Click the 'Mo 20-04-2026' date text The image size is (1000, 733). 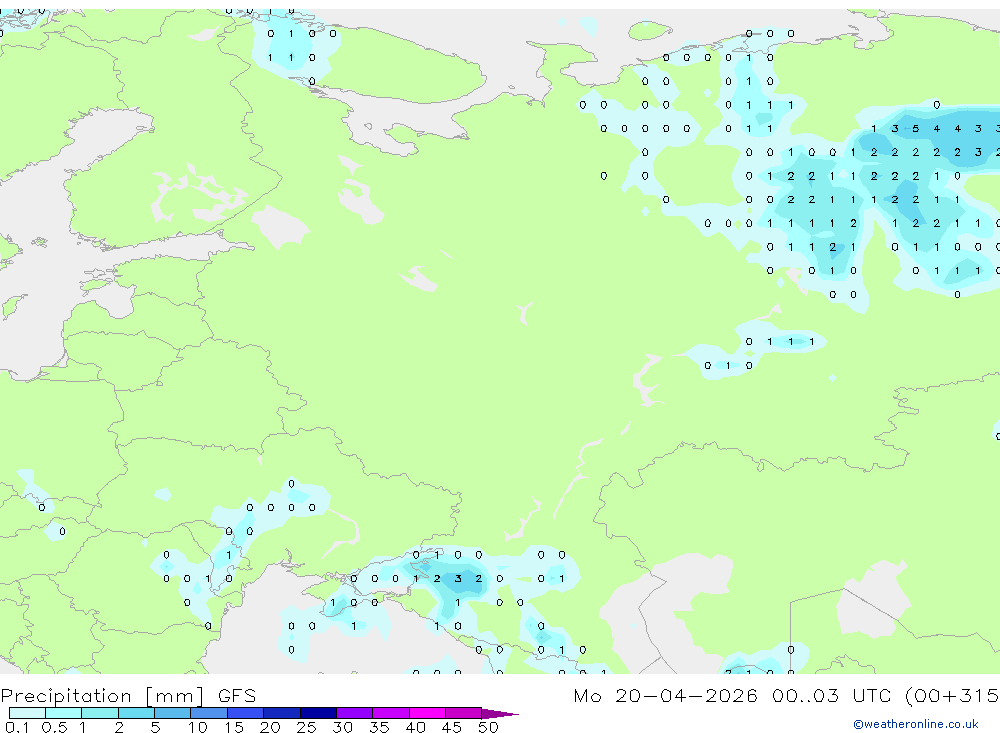665,696
